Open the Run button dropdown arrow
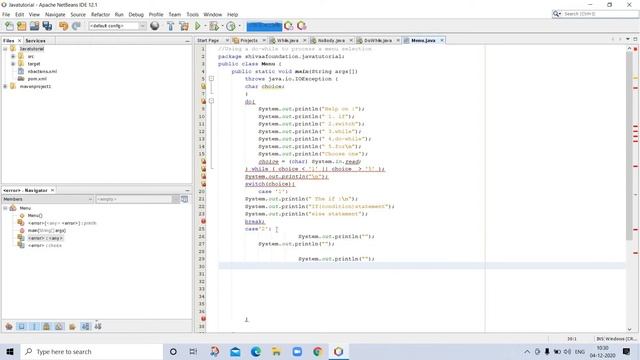 [205, 26]
